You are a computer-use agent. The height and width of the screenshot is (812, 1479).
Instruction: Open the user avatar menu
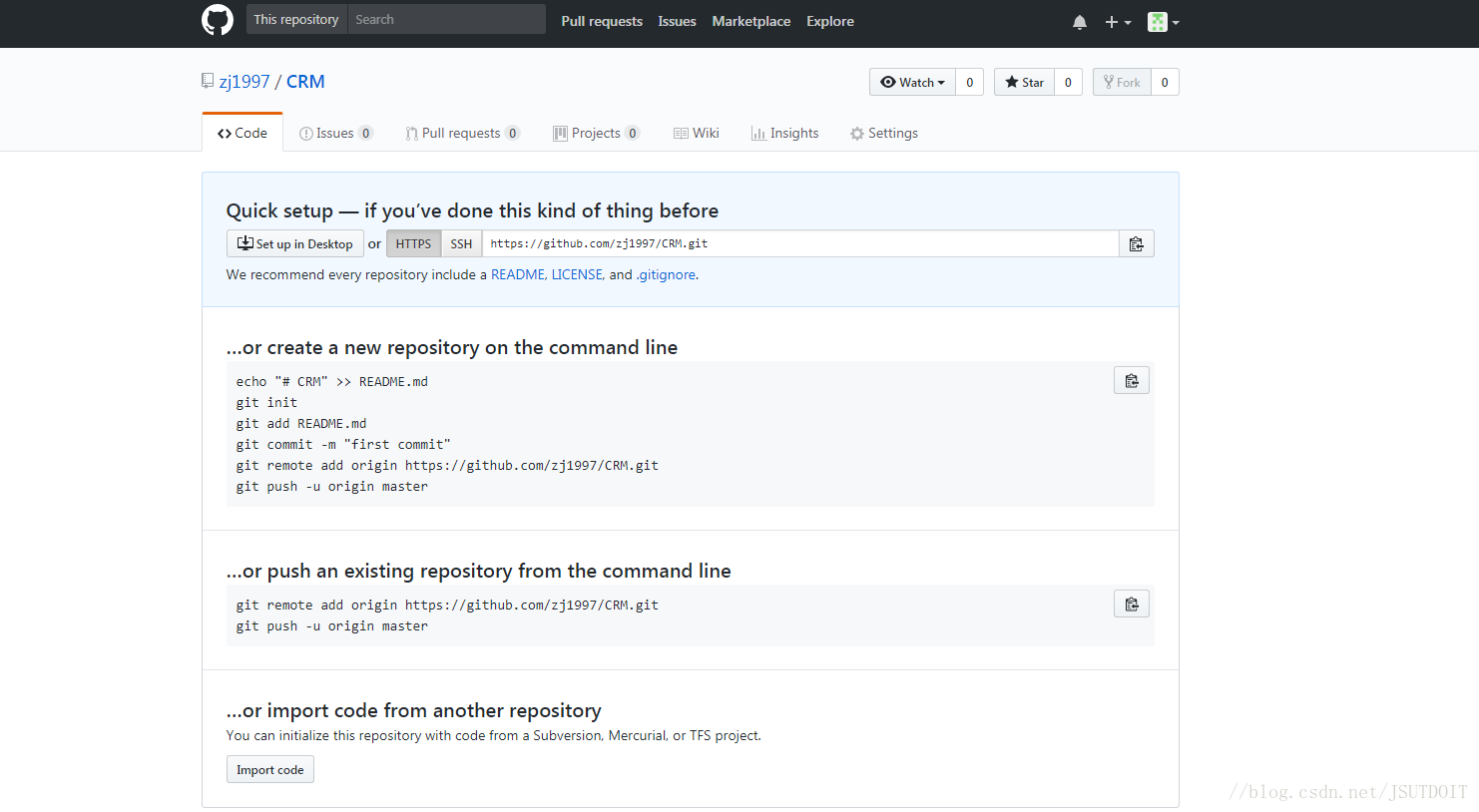[1164, 22]
